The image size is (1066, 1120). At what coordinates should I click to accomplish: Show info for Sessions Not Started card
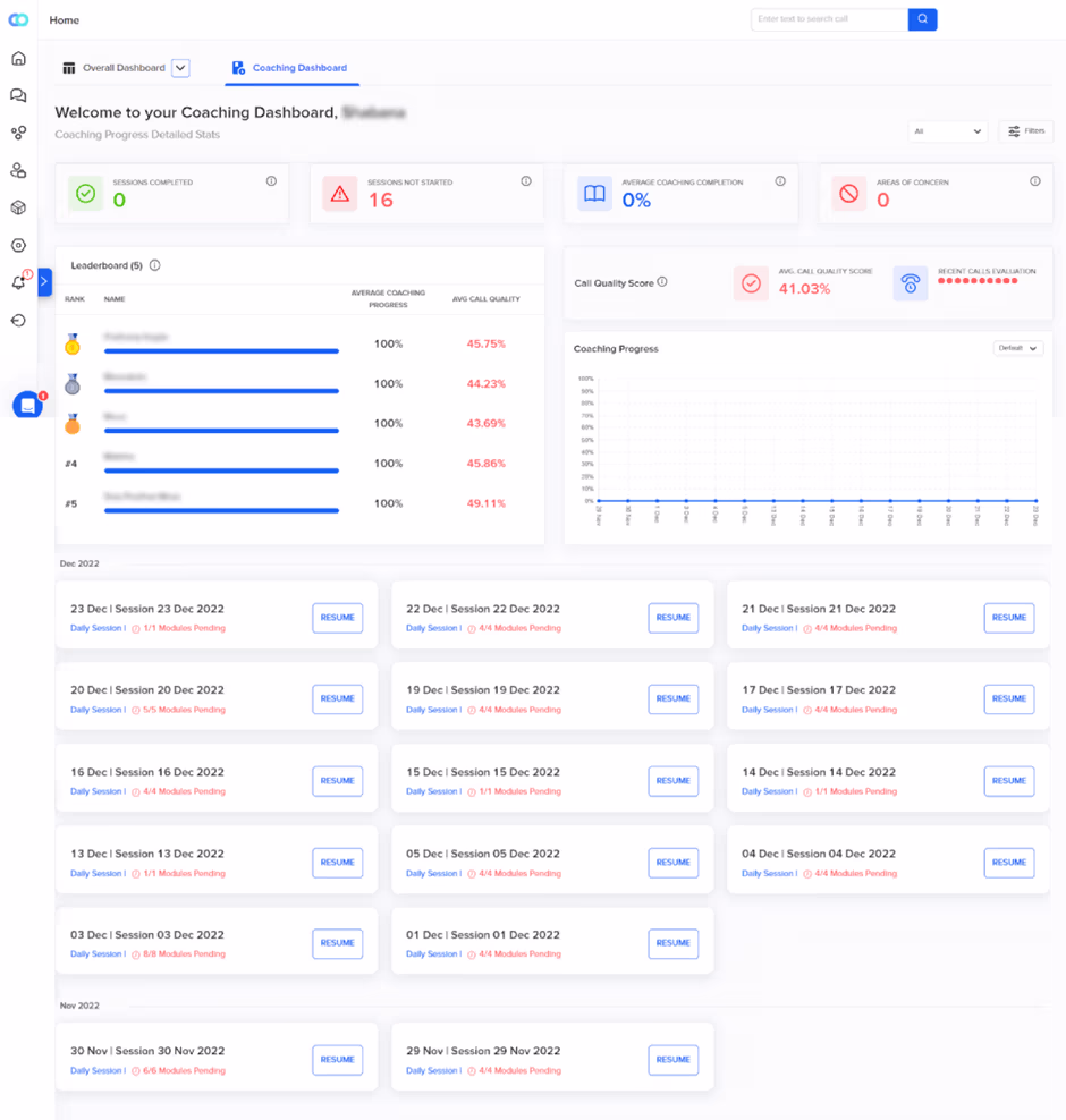pos(526,181)
